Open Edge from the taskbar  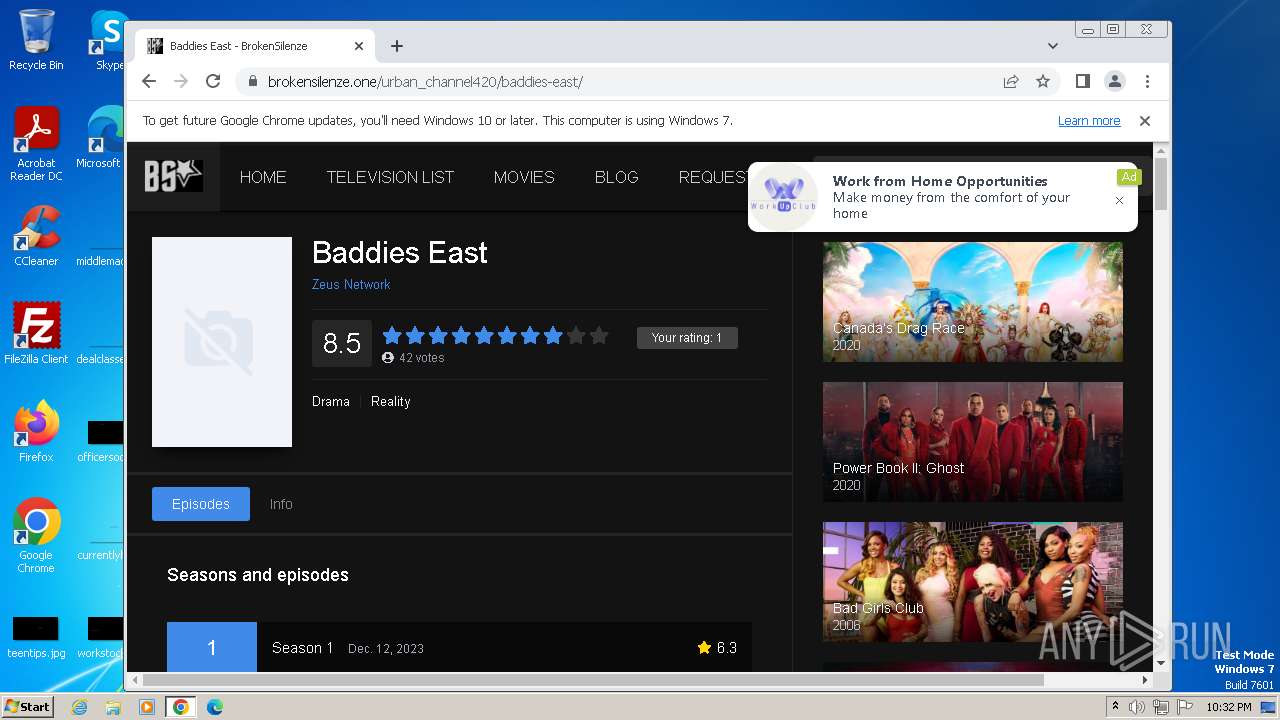point(214,707)
